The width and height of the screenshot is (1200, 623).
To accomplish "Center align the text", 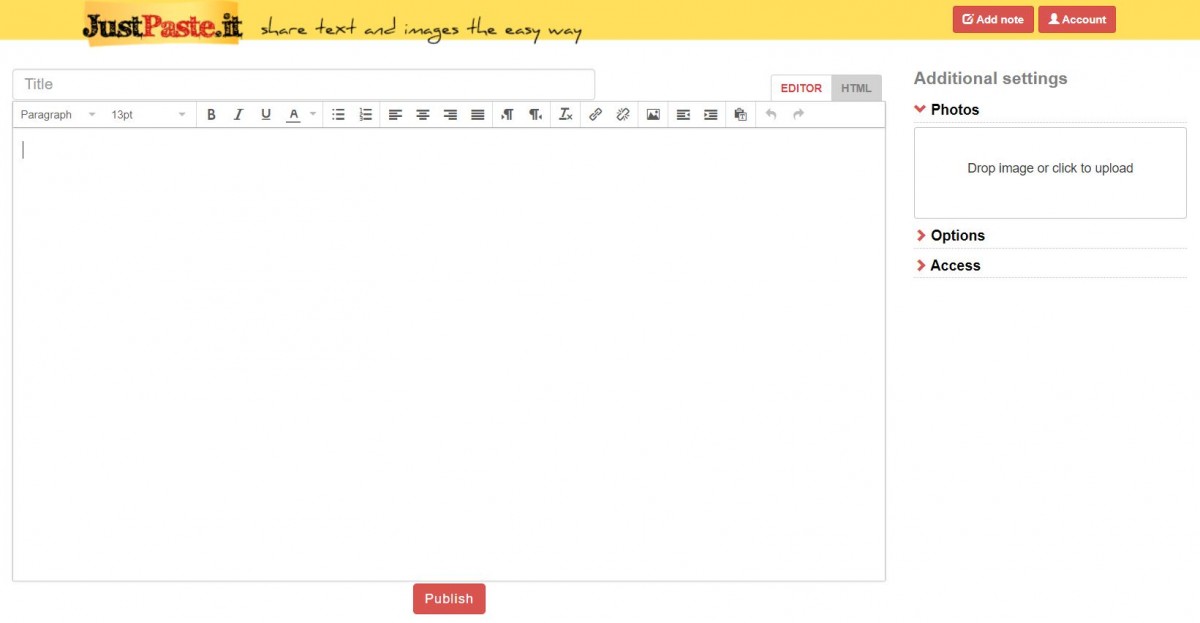I will point(423,115).
